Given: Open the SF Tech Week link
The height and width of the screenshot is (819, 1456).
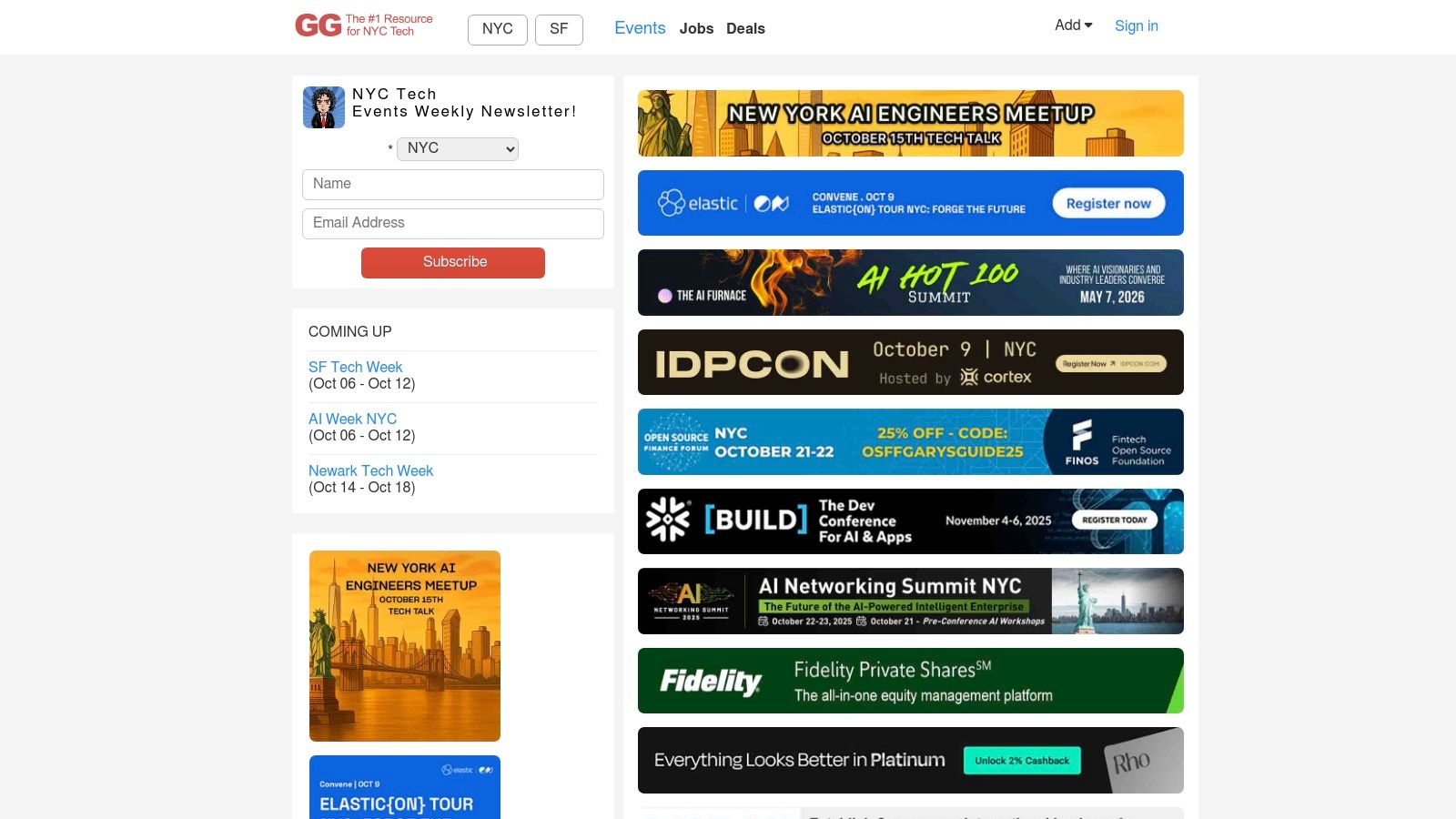Looking at the screenshot, I should pyautogui.click(x=355, y=367).
